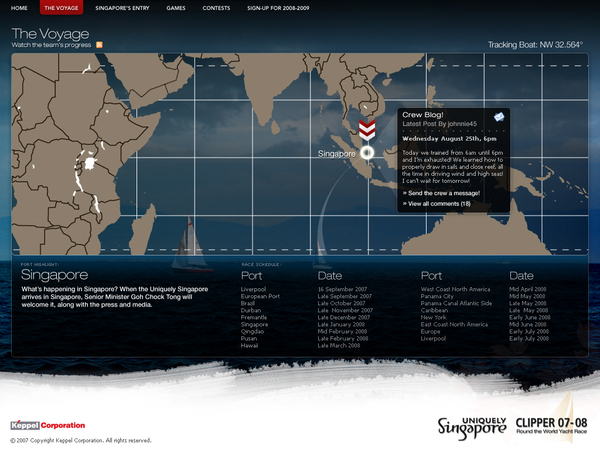Select Liverpool in the first Port column
This screenshot has width=600, height=450.
tap(253, 289)
